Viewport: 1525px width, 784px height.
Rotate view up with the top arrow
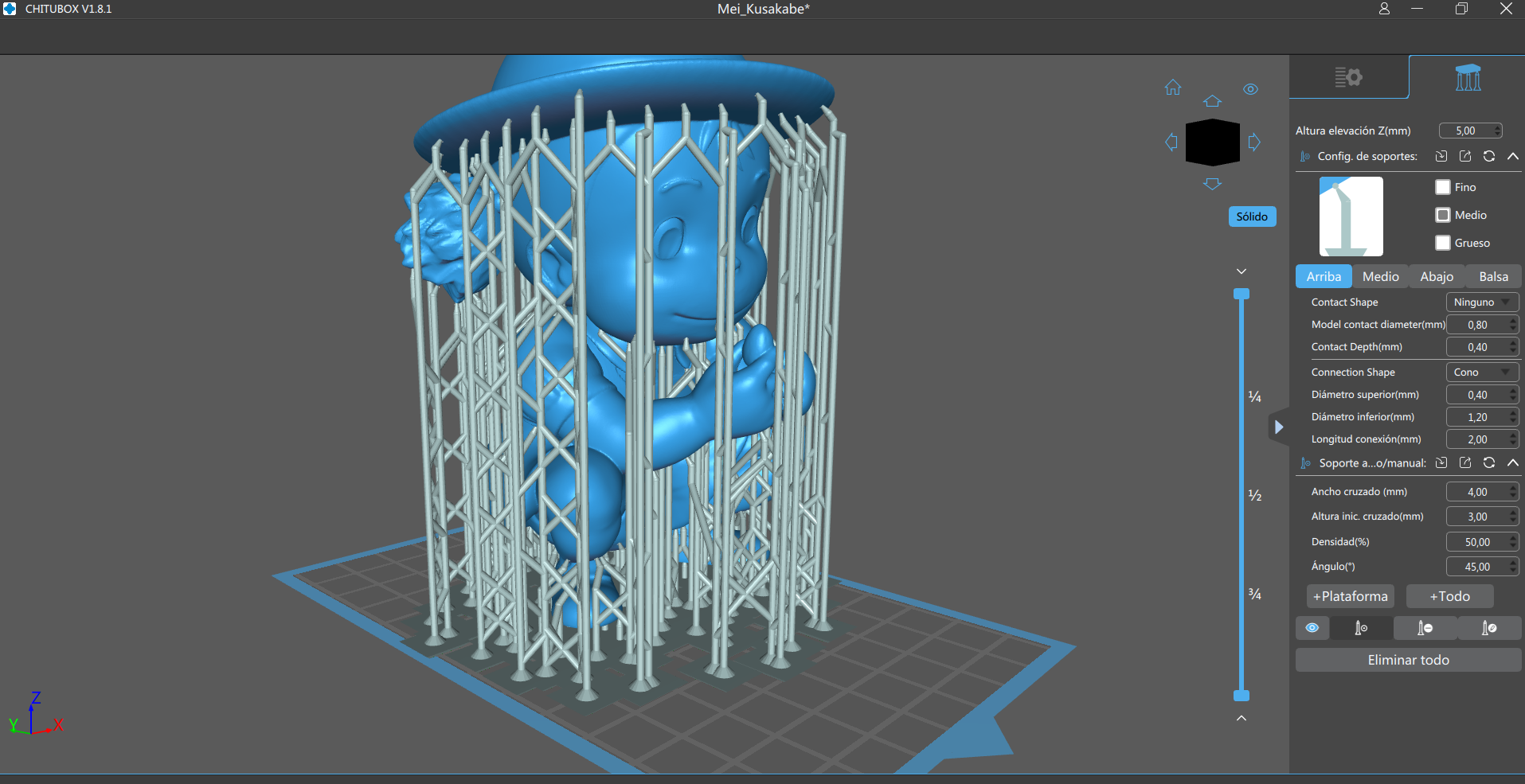coord(1212,101)
